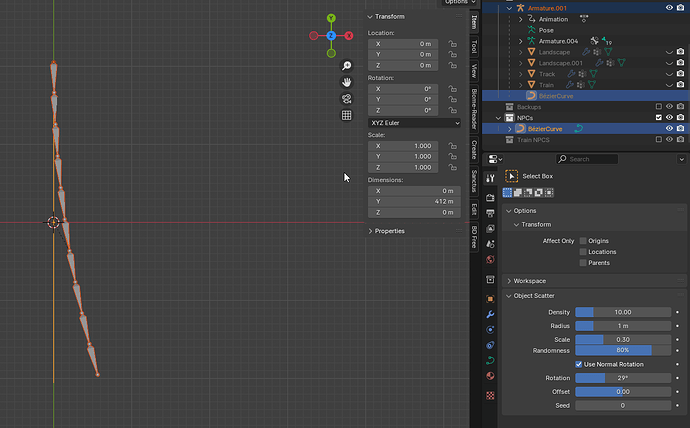Open the World properties tab icon
The height and width of the screenshot is (428, 690).
(490, 260)
